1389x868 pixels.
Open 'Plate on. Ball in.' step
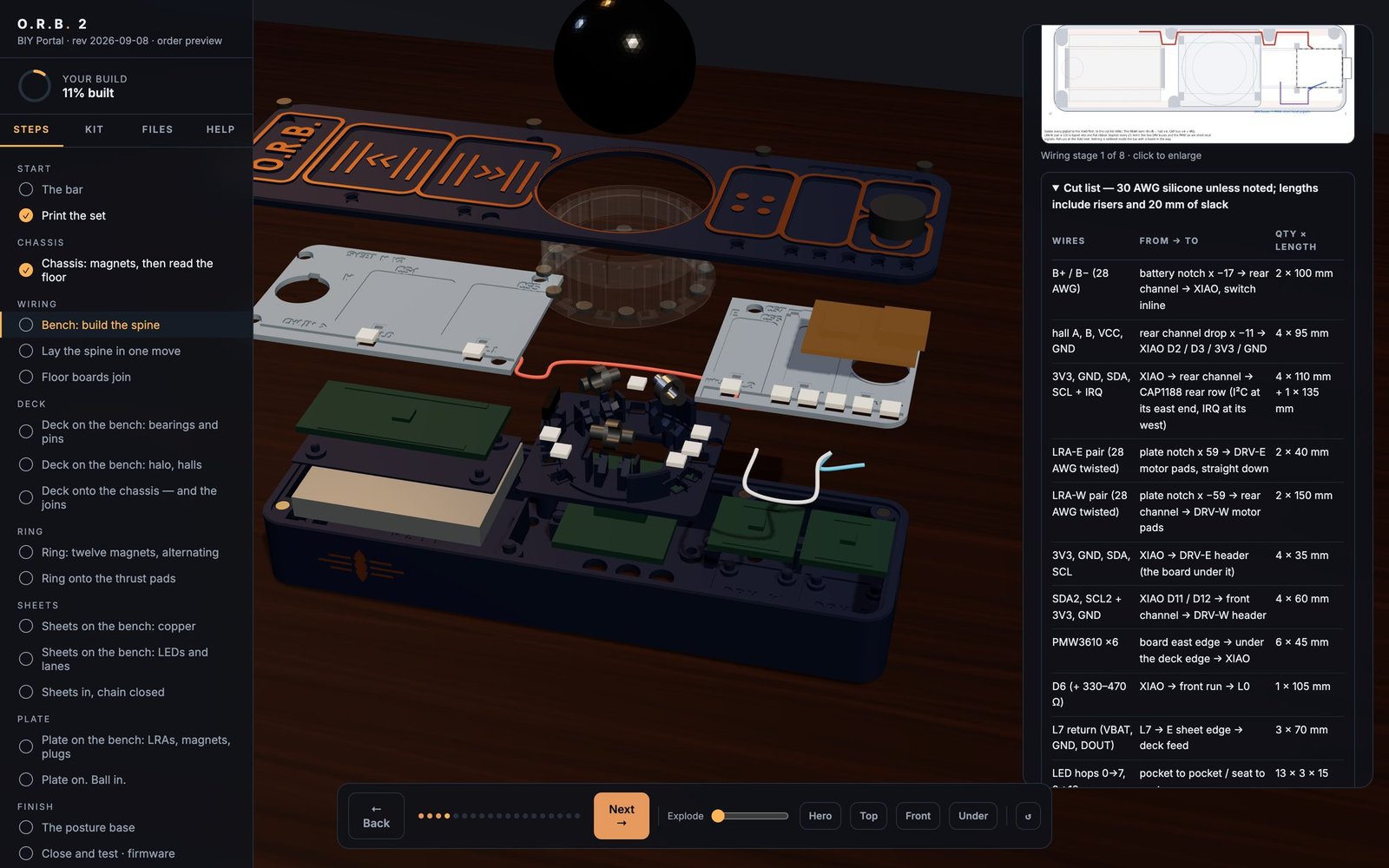point(127,779)
